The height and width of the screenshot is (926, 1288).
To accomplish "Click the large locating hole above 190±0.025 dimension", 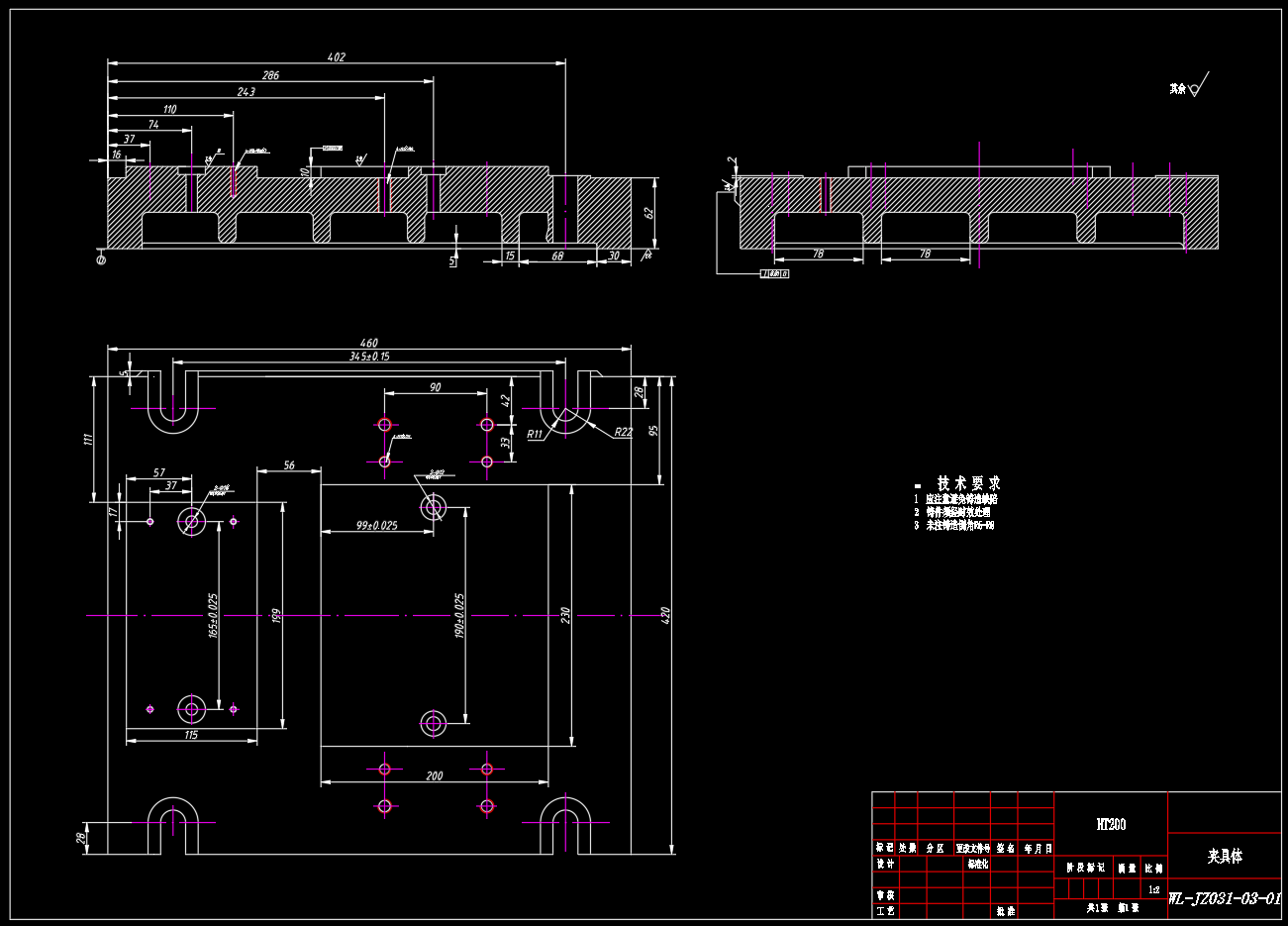I will coord(434,507).
